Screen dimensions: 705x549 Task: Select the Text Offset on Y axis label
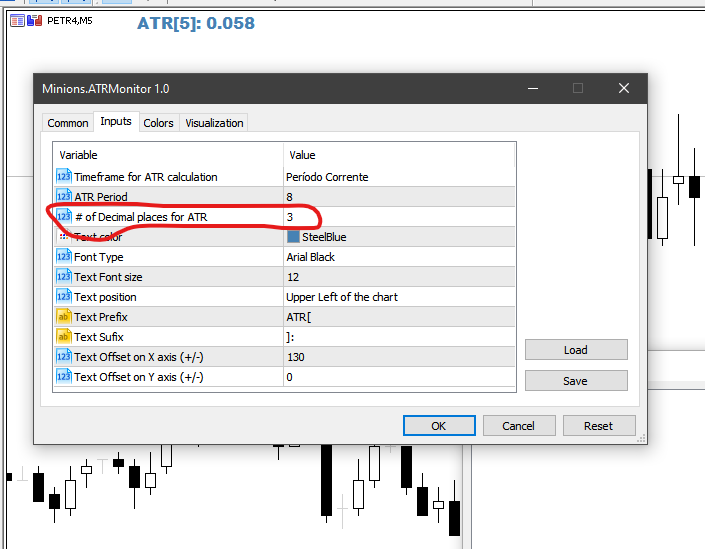(138, 377)
